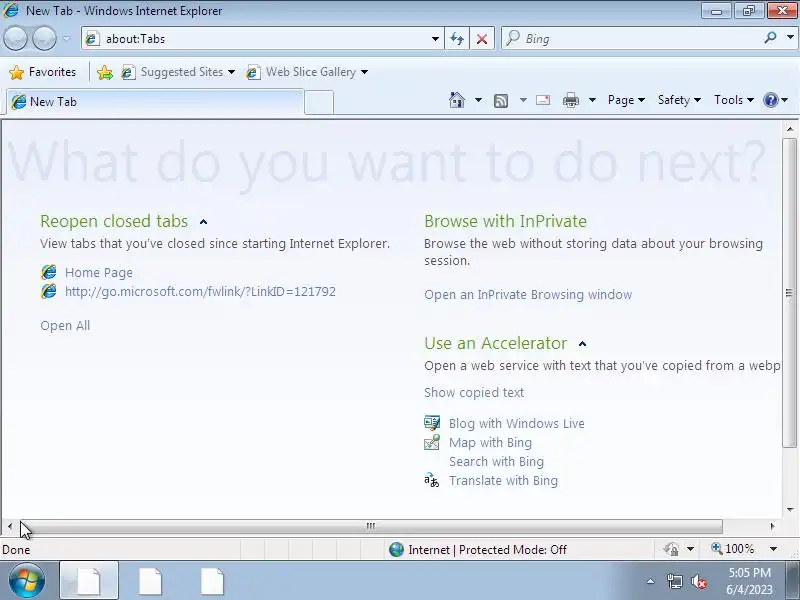Click the Open All link

point(65,326)
